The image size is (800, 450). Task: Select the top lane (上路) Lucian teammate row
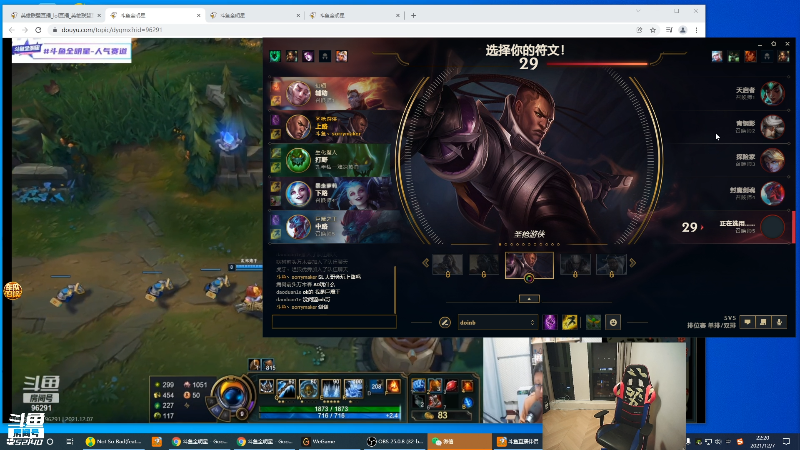coord(336,127)
